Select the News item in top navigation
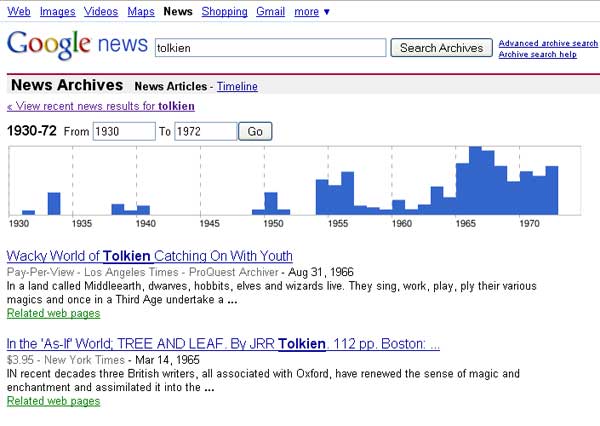 178,11
